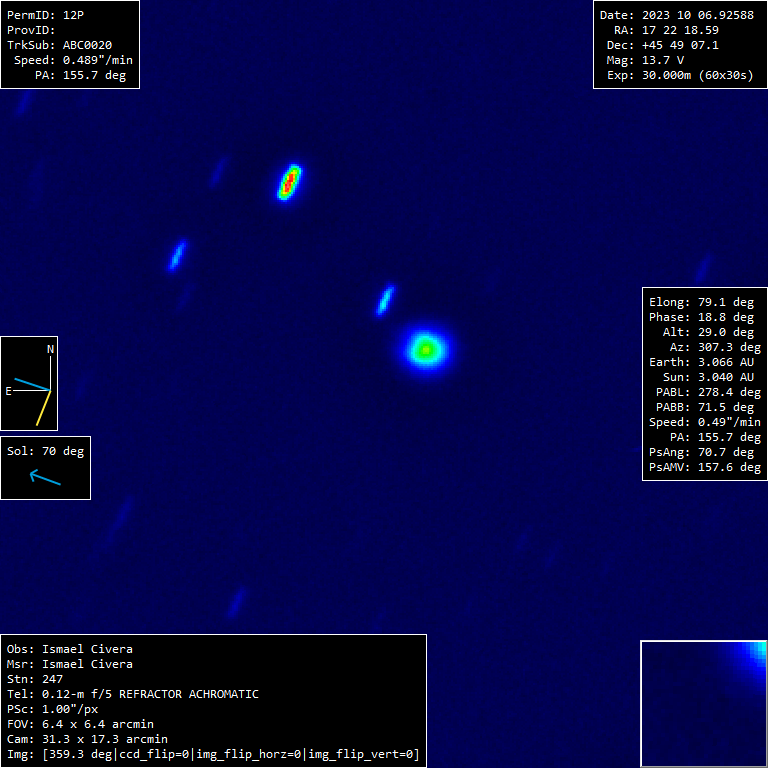Click the N label on the compass
This screenshot has height=768, width=768.
coord(50,349)
